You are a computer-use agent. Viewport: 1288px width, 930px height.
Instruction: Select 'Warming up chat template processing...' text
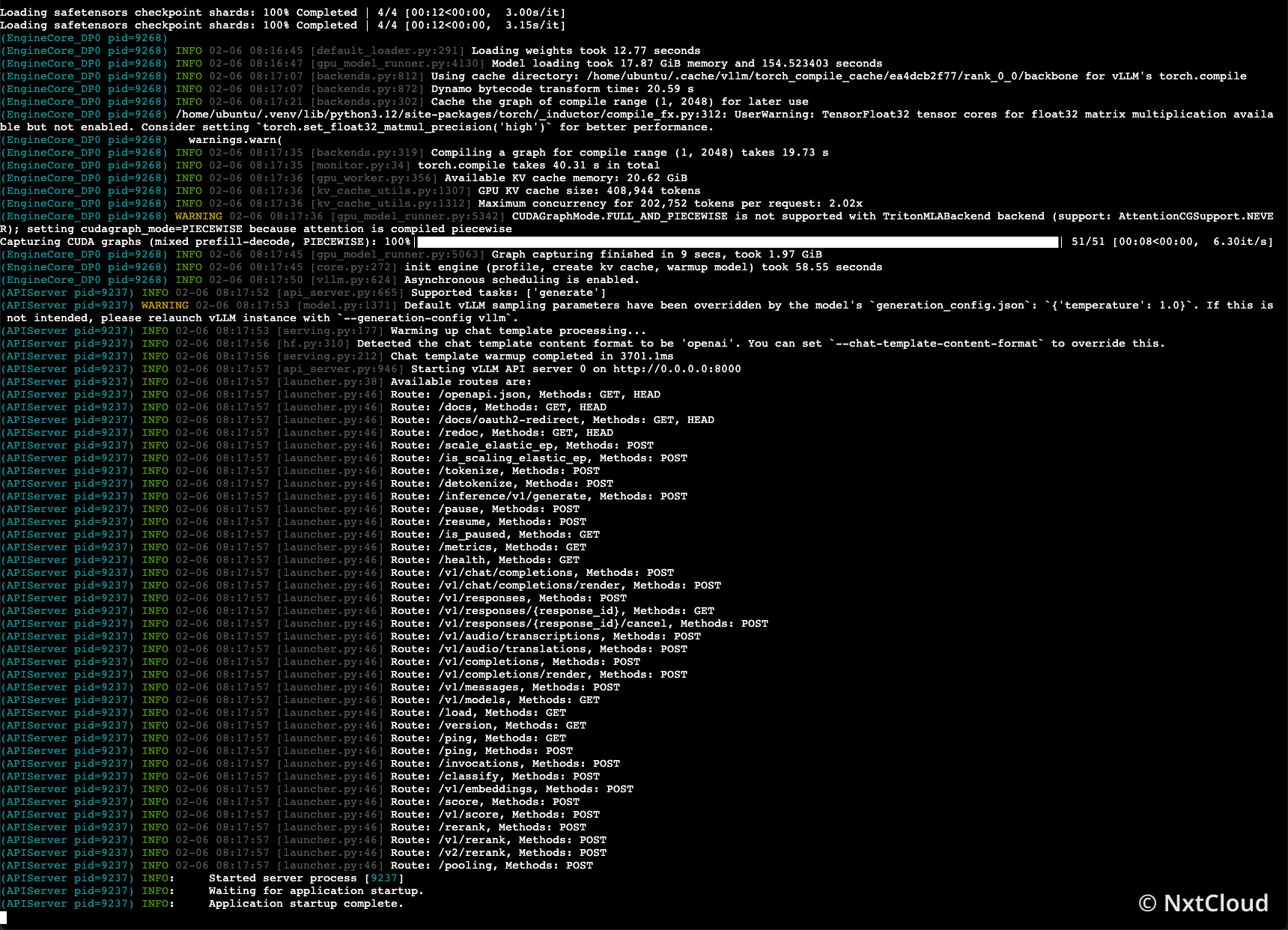[x=518, y=331]
